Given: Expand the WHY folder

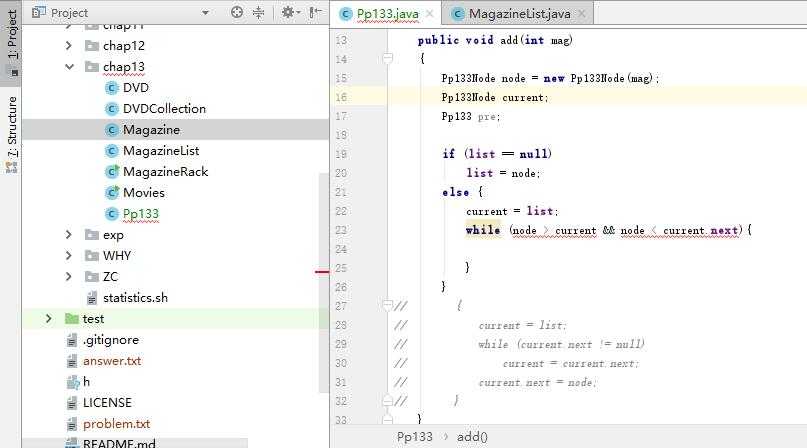Looking at the screenshot, I should [68, 255].
